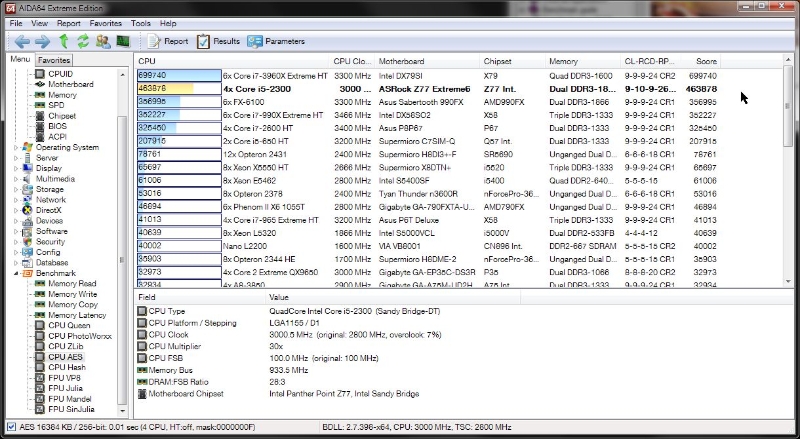Open the Favorites menu
The image size is (800, 439).
click(106, 23)
